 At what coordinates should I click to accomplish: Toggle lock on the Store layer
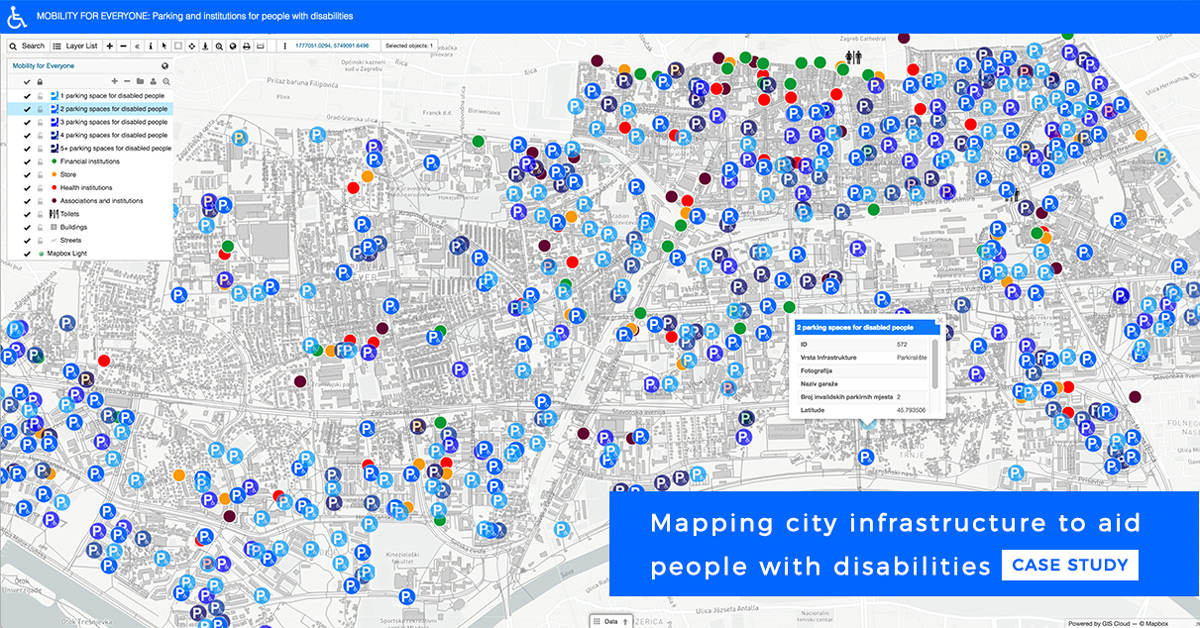point(40,174)
